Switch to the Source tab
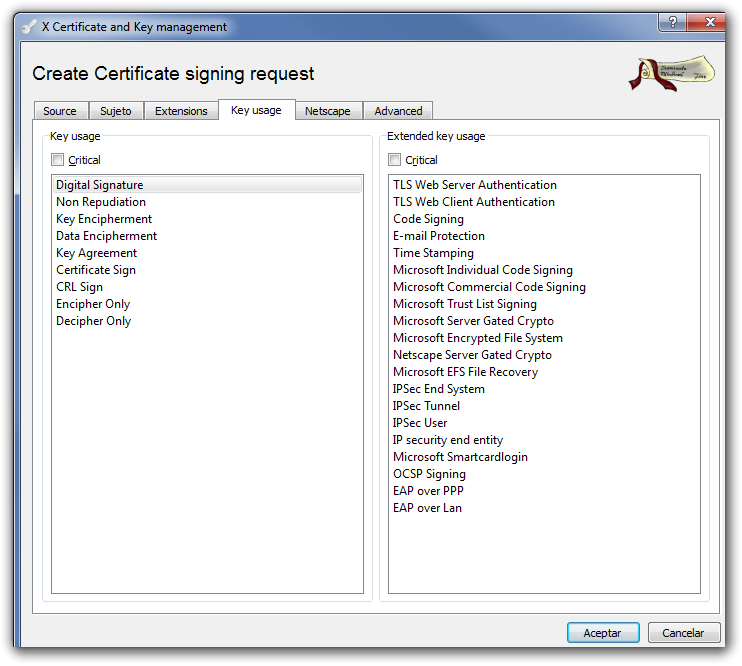Image resolution: width=742 pixels, height=666 pixels. [60, 111]
